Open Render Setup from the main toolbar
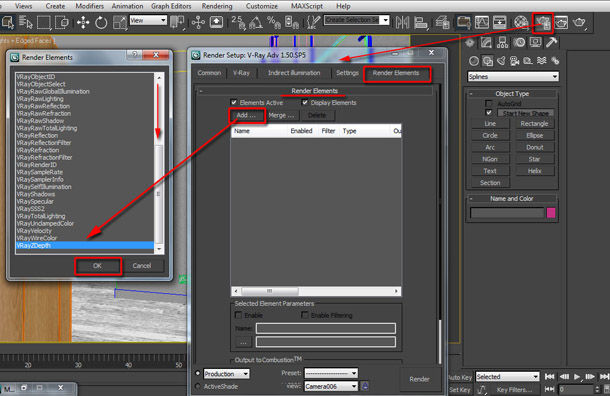The image size is (610, 396). click(543, 23)
